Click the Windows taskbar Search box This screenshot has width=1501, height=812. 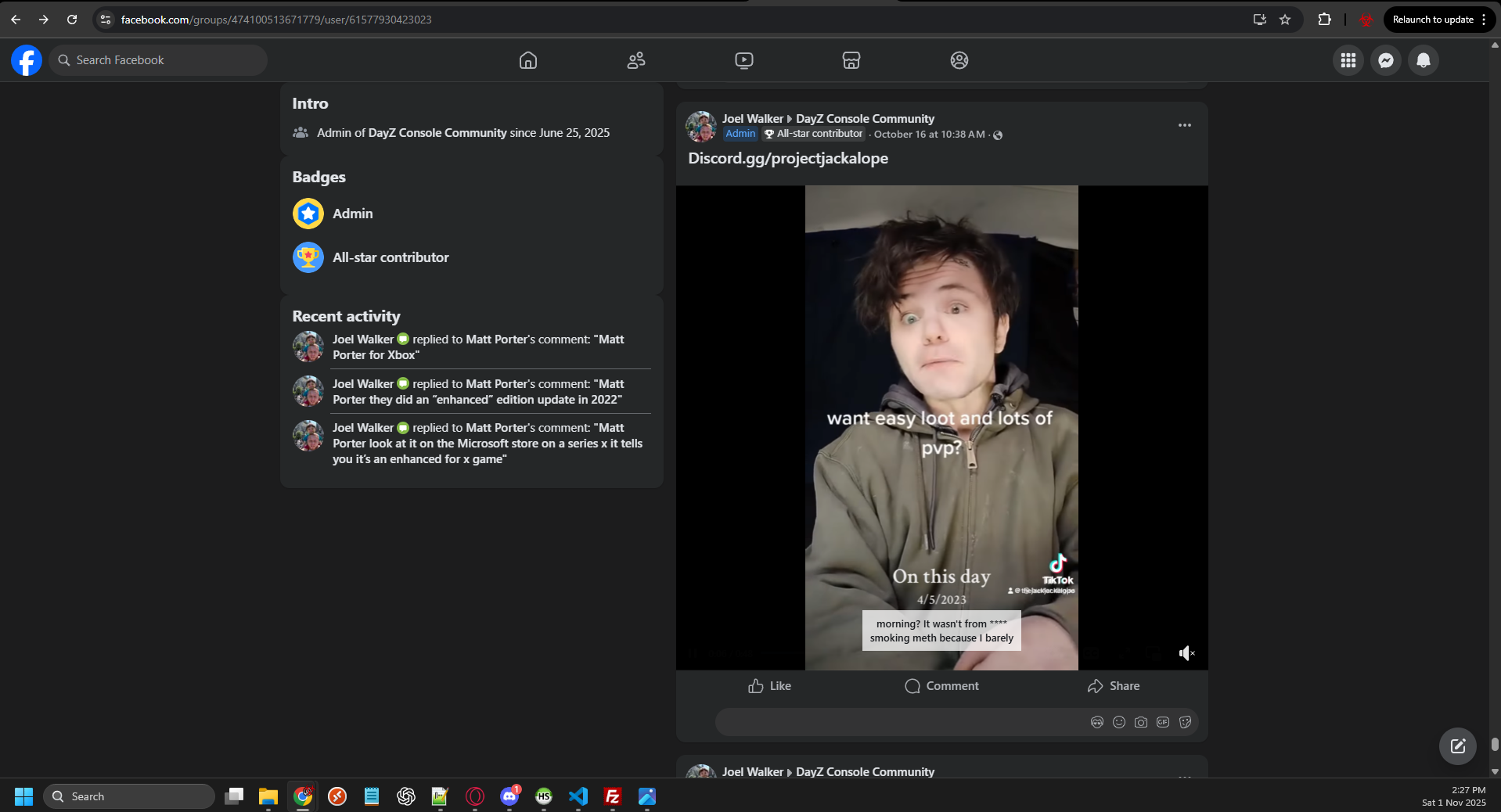[129, 796]
